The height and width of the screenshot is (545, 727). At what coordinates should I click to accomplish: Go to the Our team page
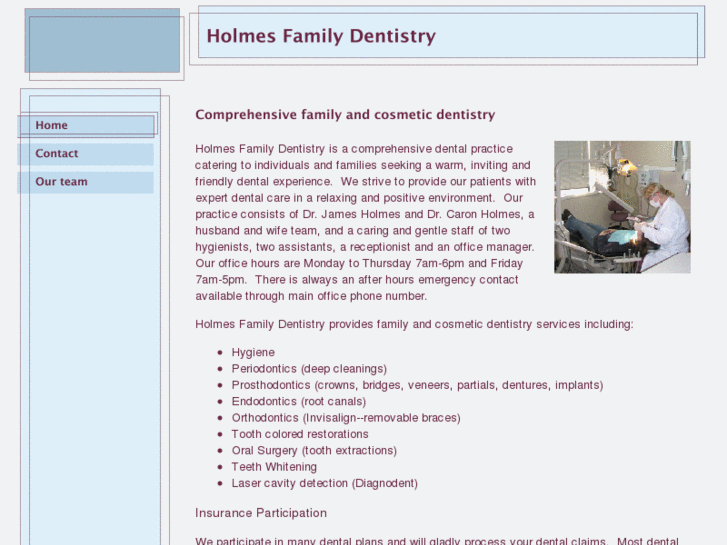click(86, 182)
